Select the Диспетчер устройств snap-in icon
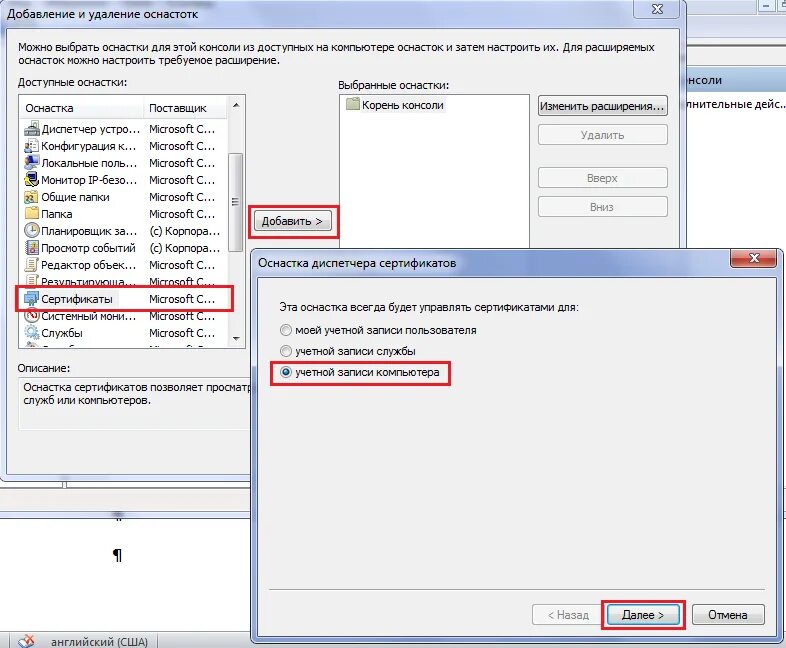 (x=32, y=129)
